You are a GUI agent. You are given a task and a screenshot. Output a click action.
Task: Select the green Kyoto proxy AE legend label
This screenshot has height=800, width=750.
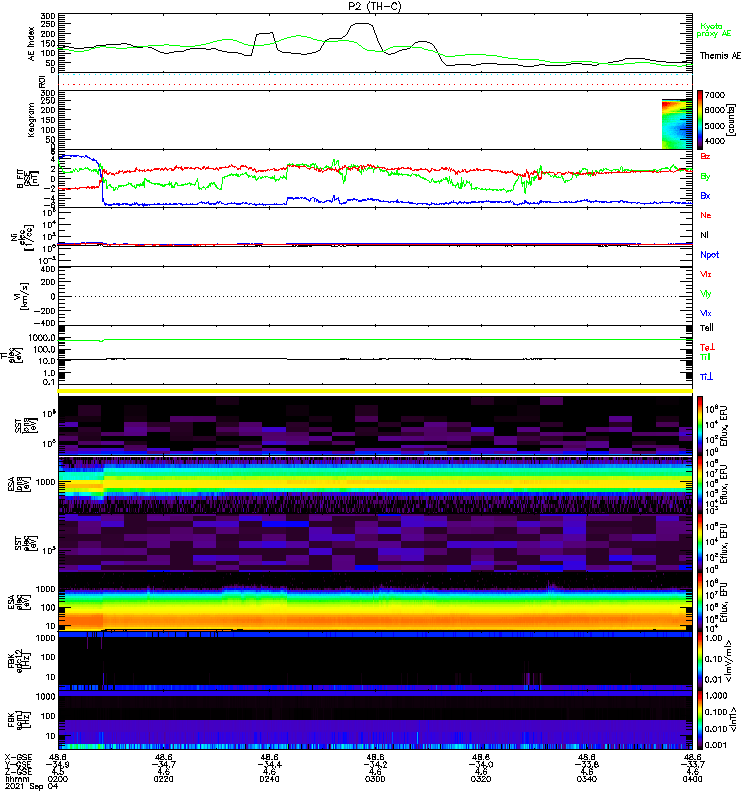[714, 30]
